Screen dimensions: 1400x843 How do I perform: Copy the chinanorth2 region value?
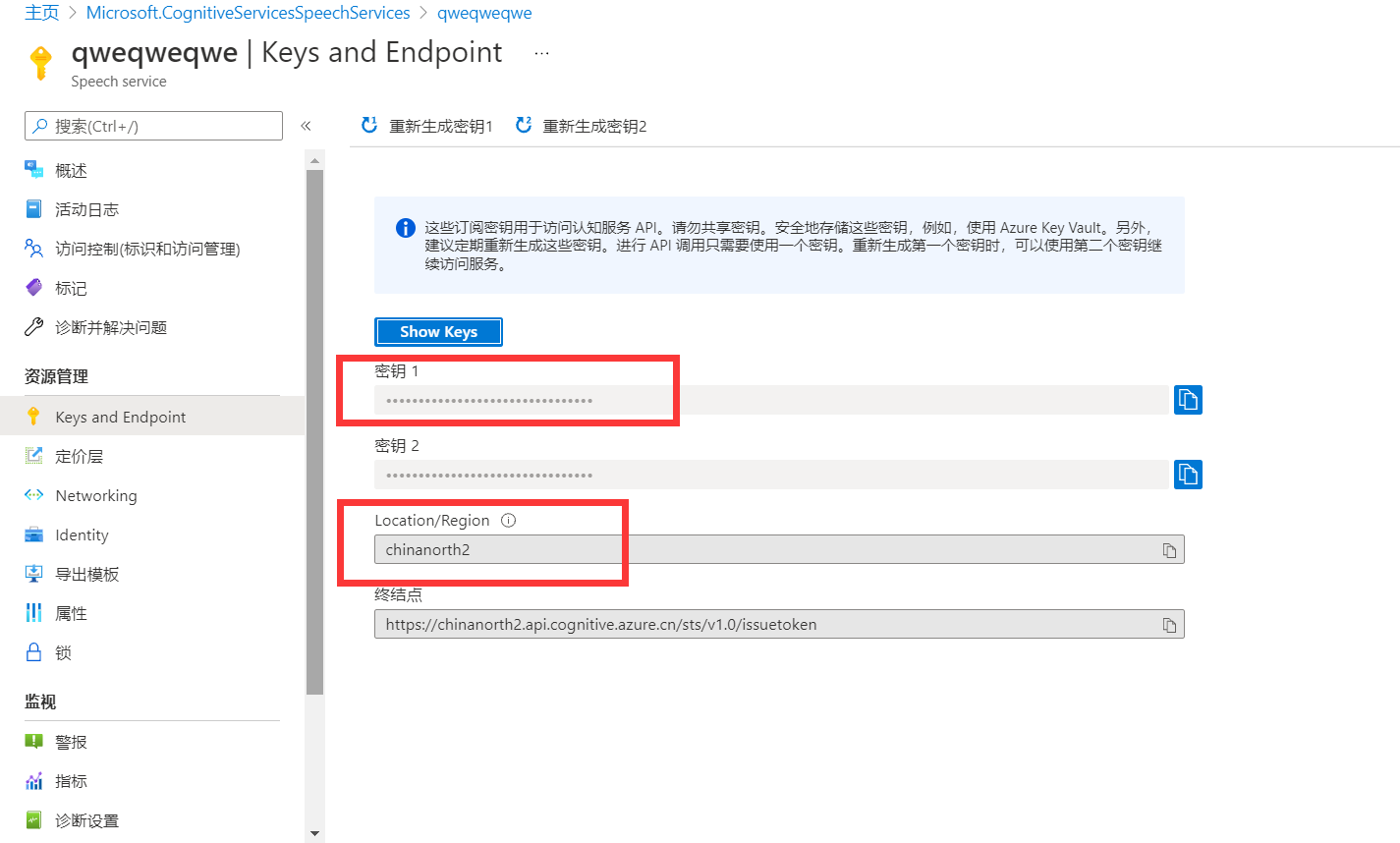(x=1169, y=550)
